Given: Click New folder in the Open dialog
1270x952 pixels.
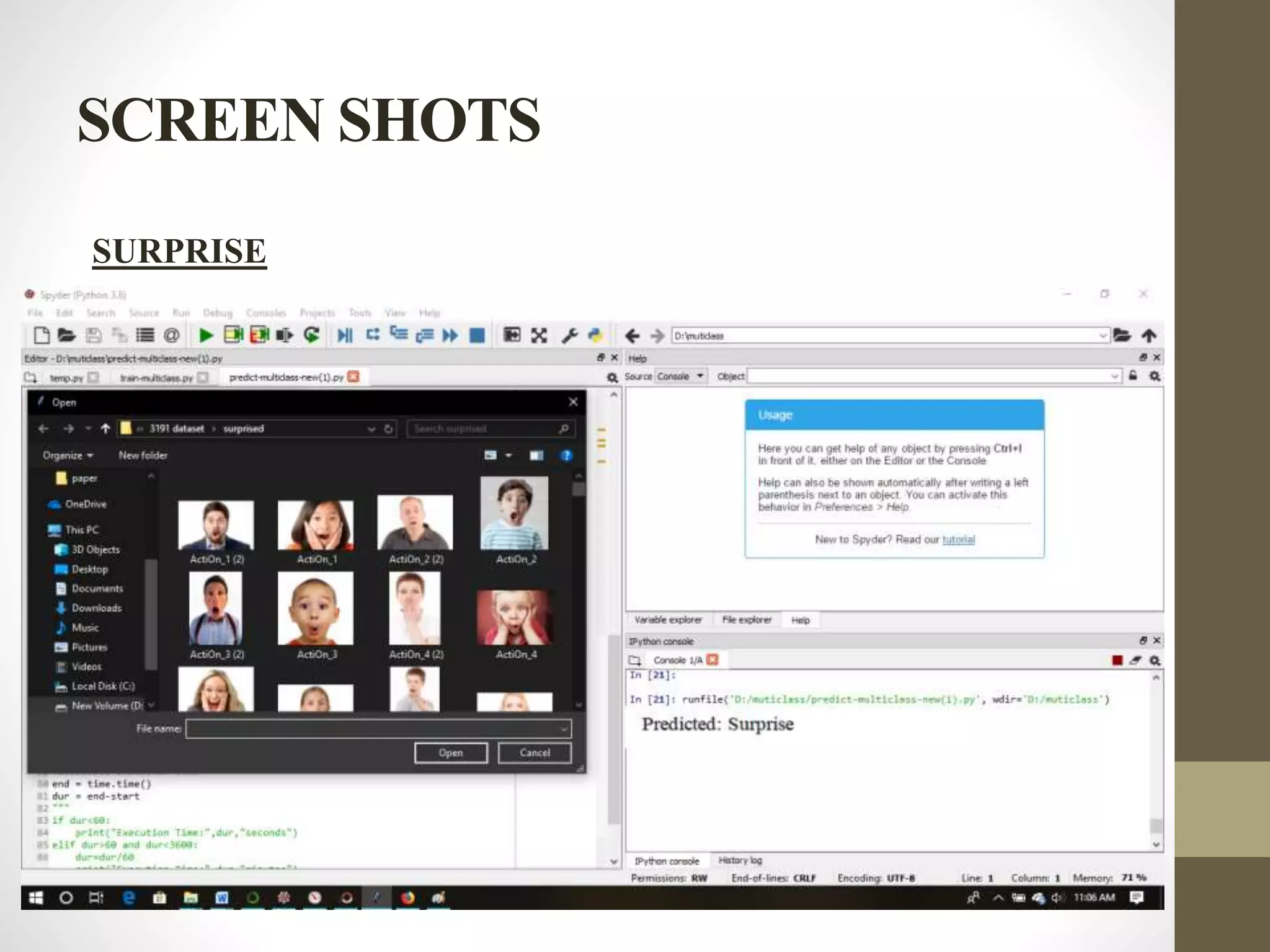Looking at the screenshot, I should (x=143, y=456).
